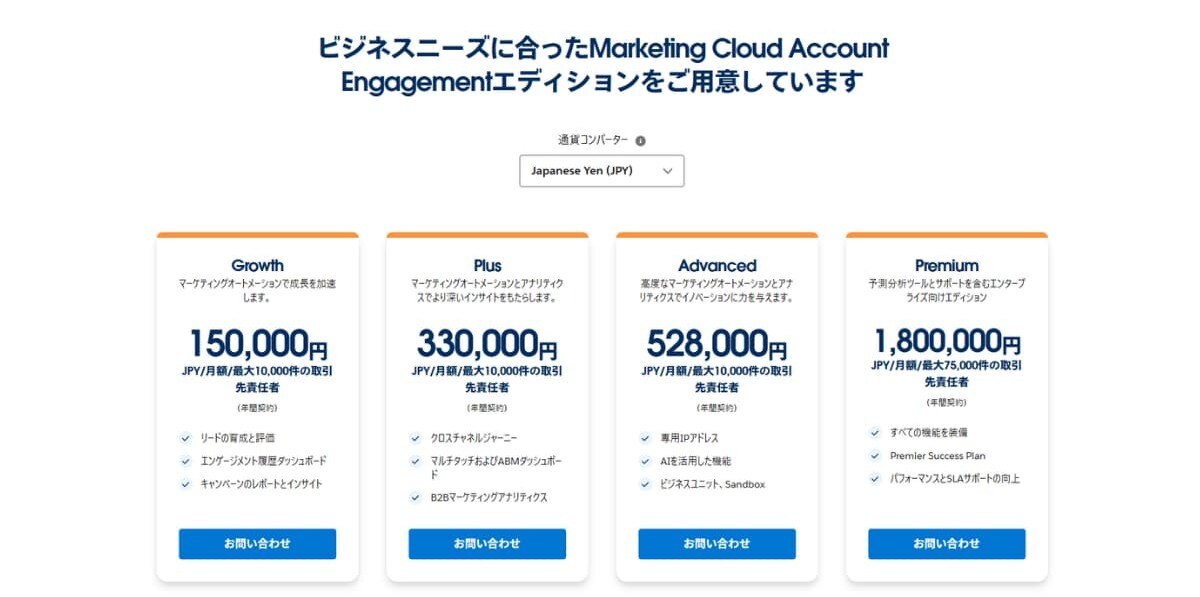Click the checkmark beside AIを活用した機能
This screenshot has width=1200, height=597.
tap(645, 461)
